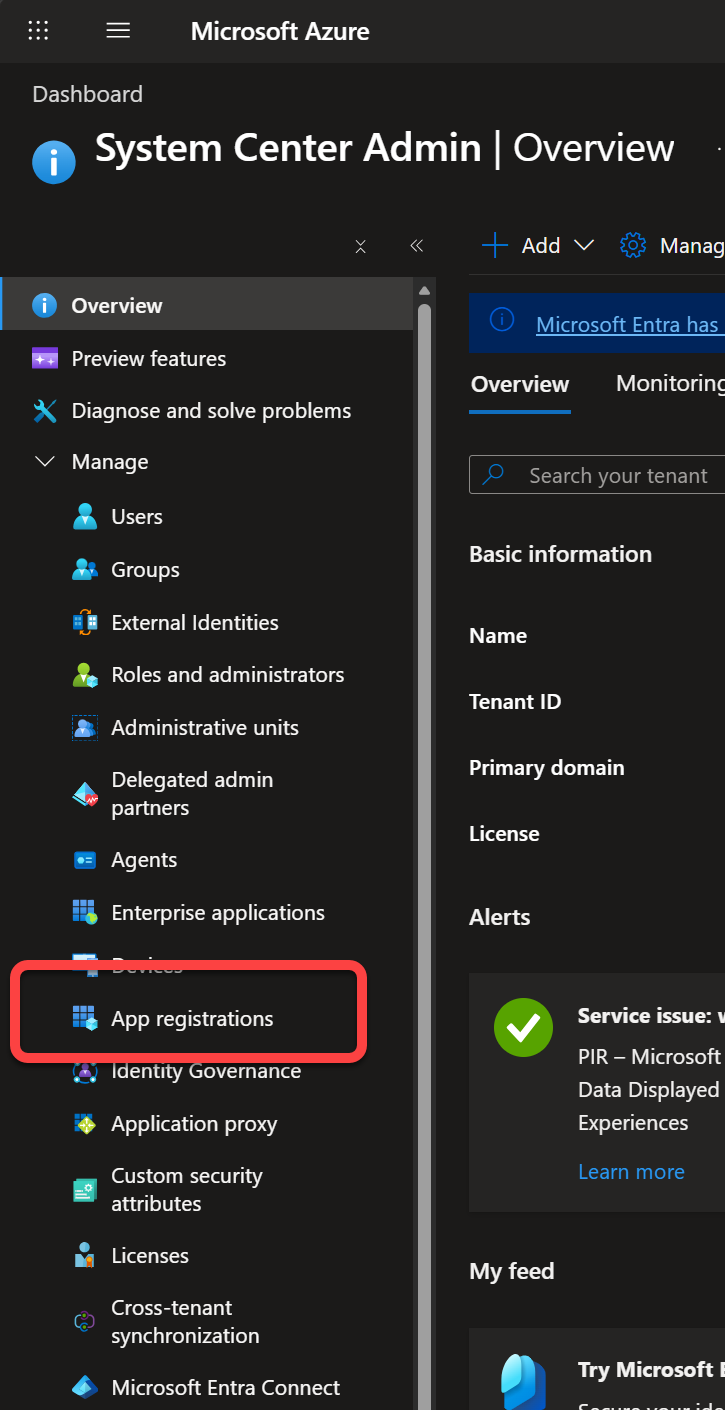Click the Custom security attributes icon
Viewport: 725px width, 1410px height.
(85, 1190)
